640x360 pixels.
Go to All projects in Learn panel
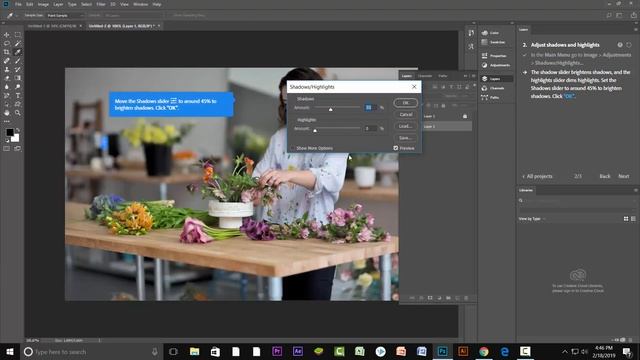537,176
